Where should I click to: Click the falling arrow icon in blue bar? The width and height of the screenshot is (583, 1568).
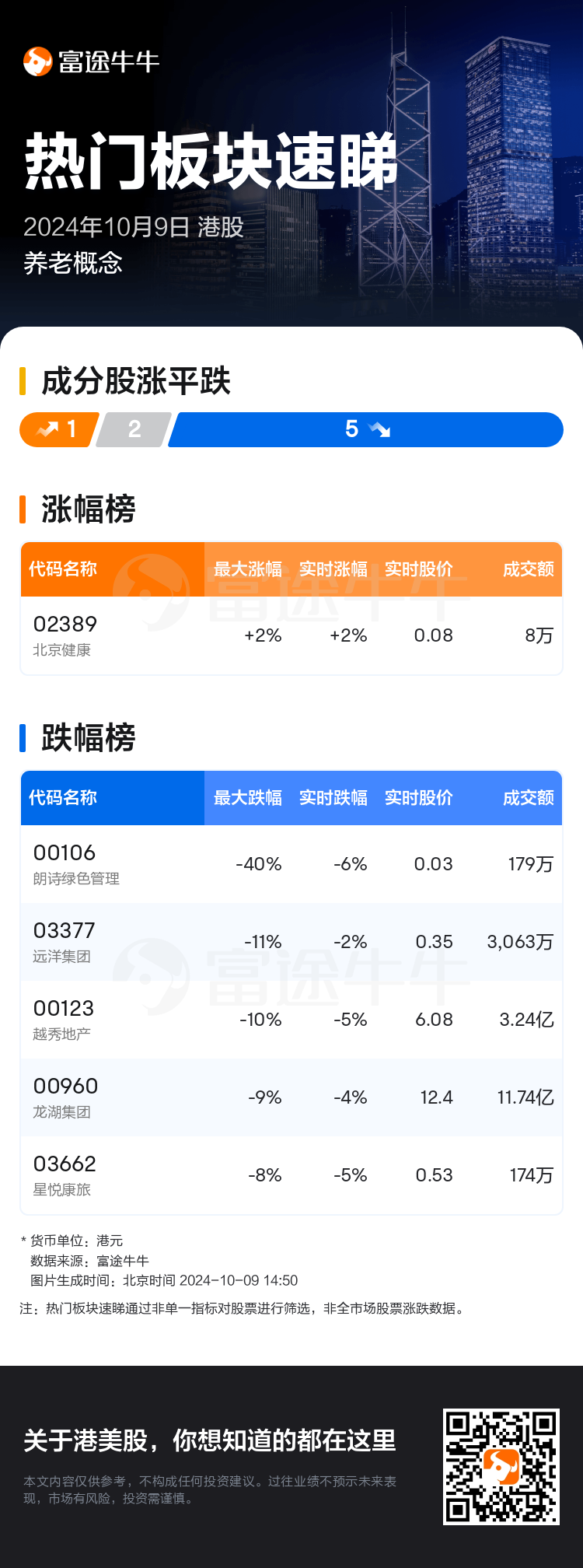[379, 429]
